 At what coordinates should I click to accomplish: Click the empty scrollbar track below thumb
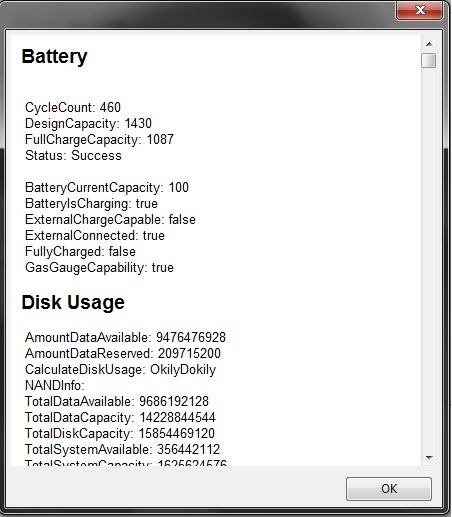tap(429, 260)
